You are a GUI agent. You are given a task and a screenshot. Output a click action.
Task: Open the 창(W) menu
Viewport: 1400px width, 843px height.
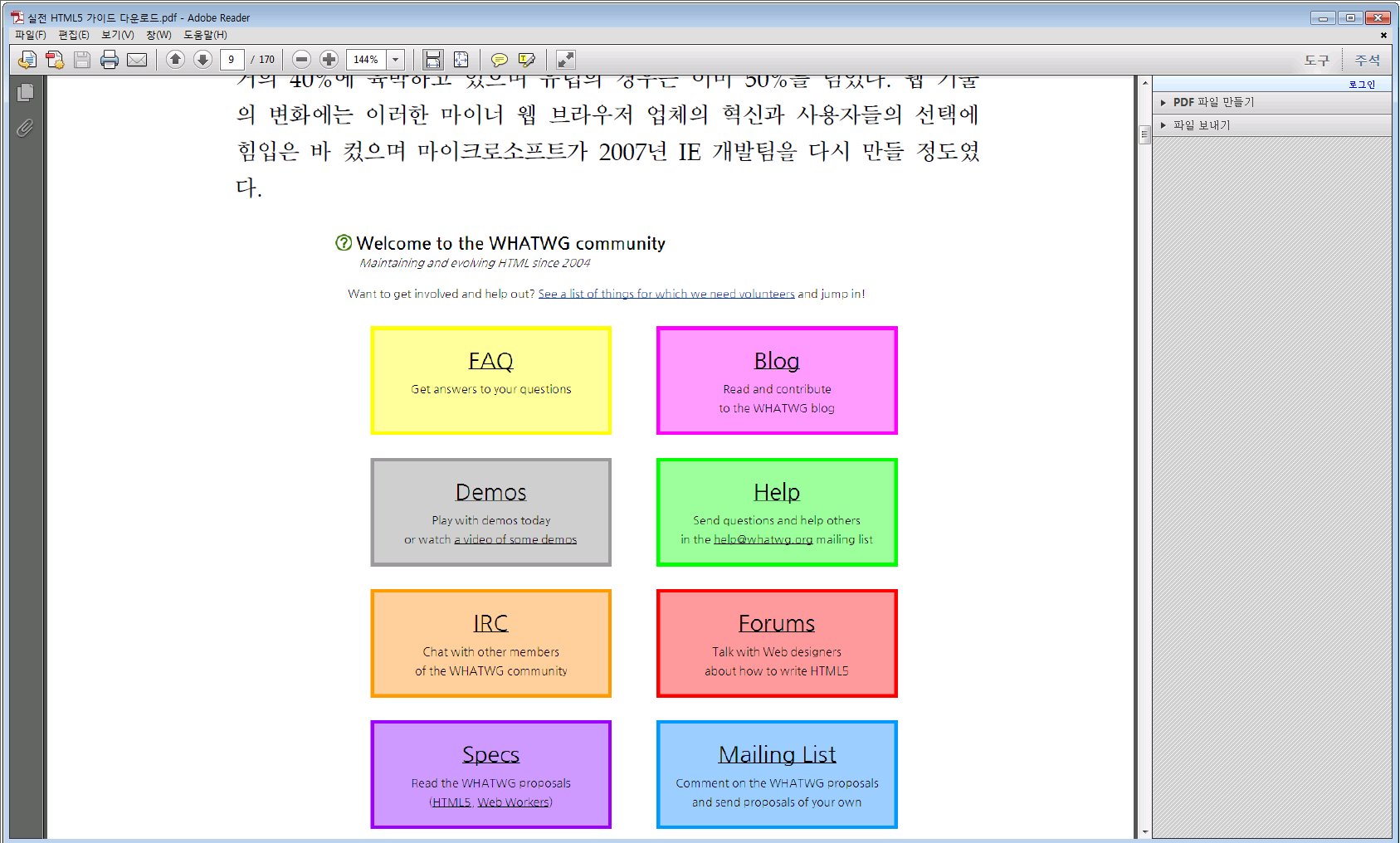pos(159,35)
